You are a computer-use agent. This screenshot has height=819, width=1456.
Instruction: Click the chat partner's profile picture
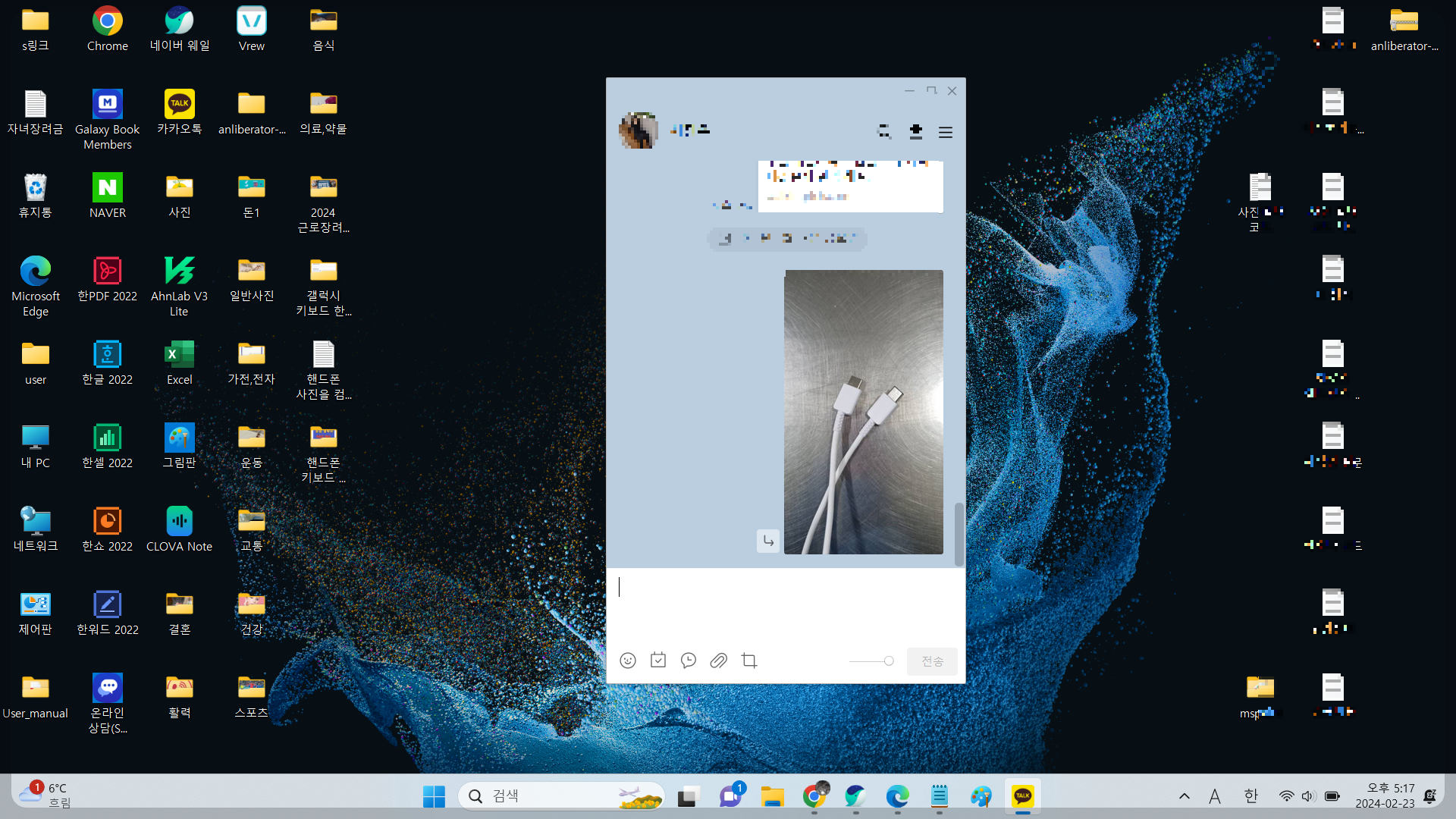pos(639,130)
